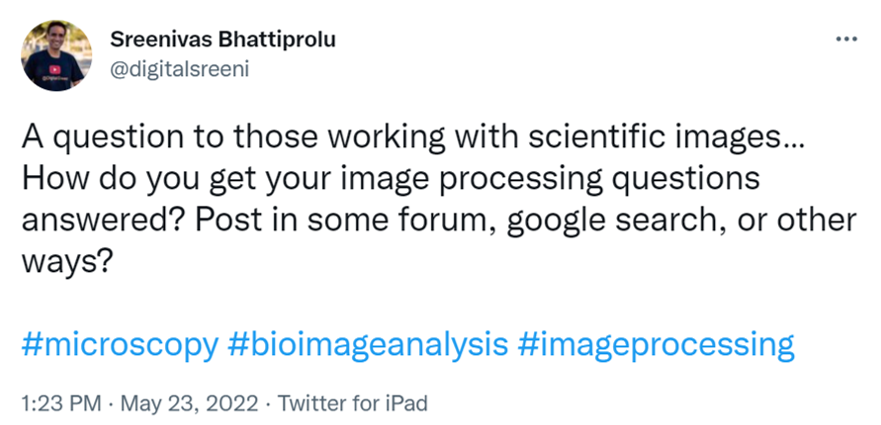Viewport: 881px width, 425px height.
Task: Open the tweet's more options ellipsis
Action: pyautogui.click(x=846, y=39)
